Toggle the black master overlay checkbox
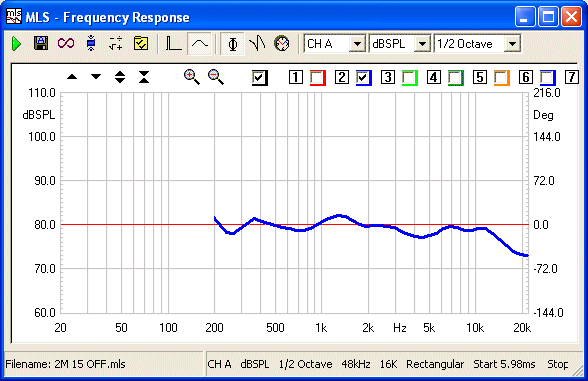Image resolution: width=588 pixels, height=381 pixels. 259,78
